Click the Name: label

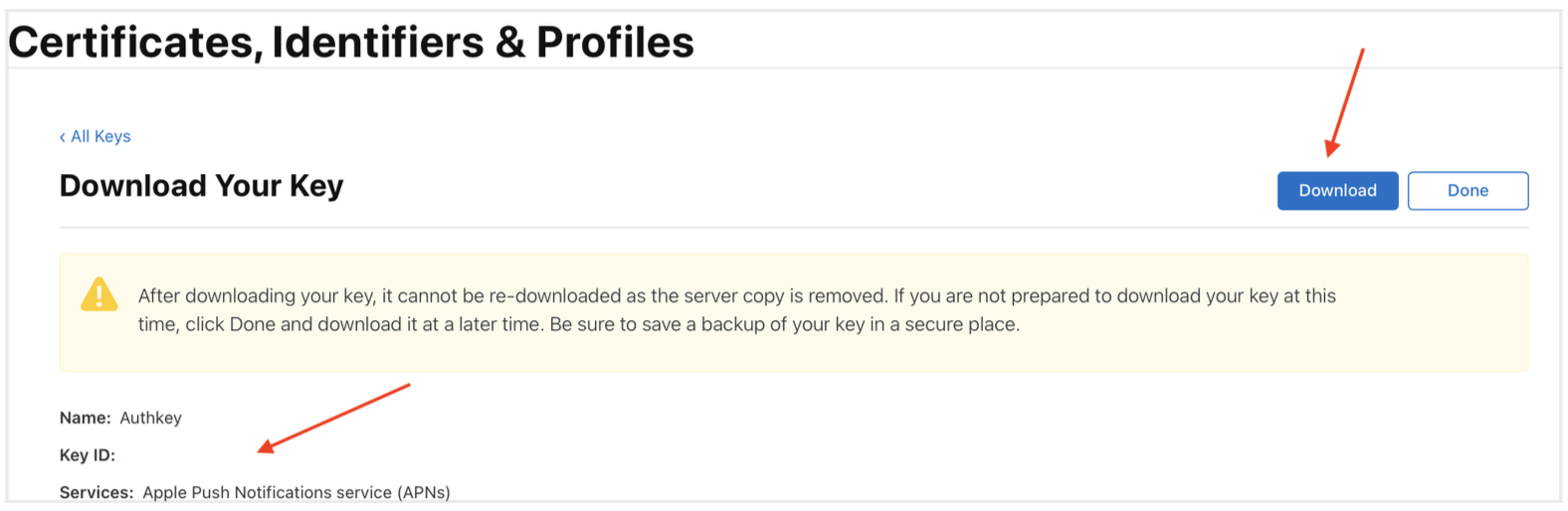point(85,418)
